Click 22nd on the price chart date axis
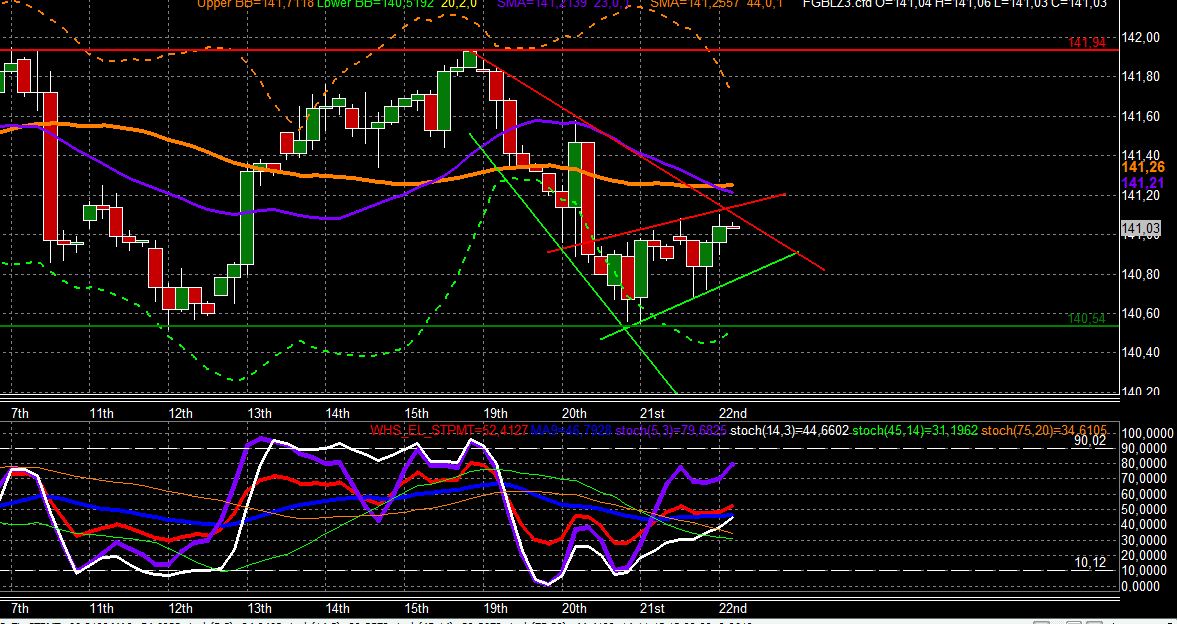1177x624 pixels. [x=733, y=413]
